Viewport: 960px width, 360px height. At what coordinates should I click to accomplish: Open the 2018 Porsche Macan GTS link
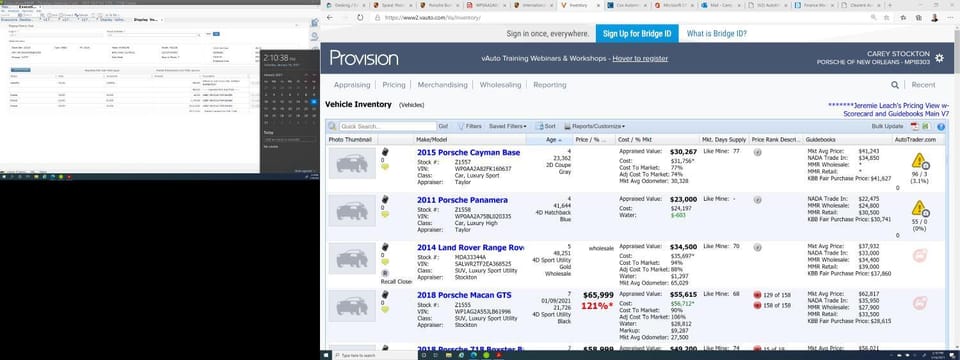tap(464, 295)
